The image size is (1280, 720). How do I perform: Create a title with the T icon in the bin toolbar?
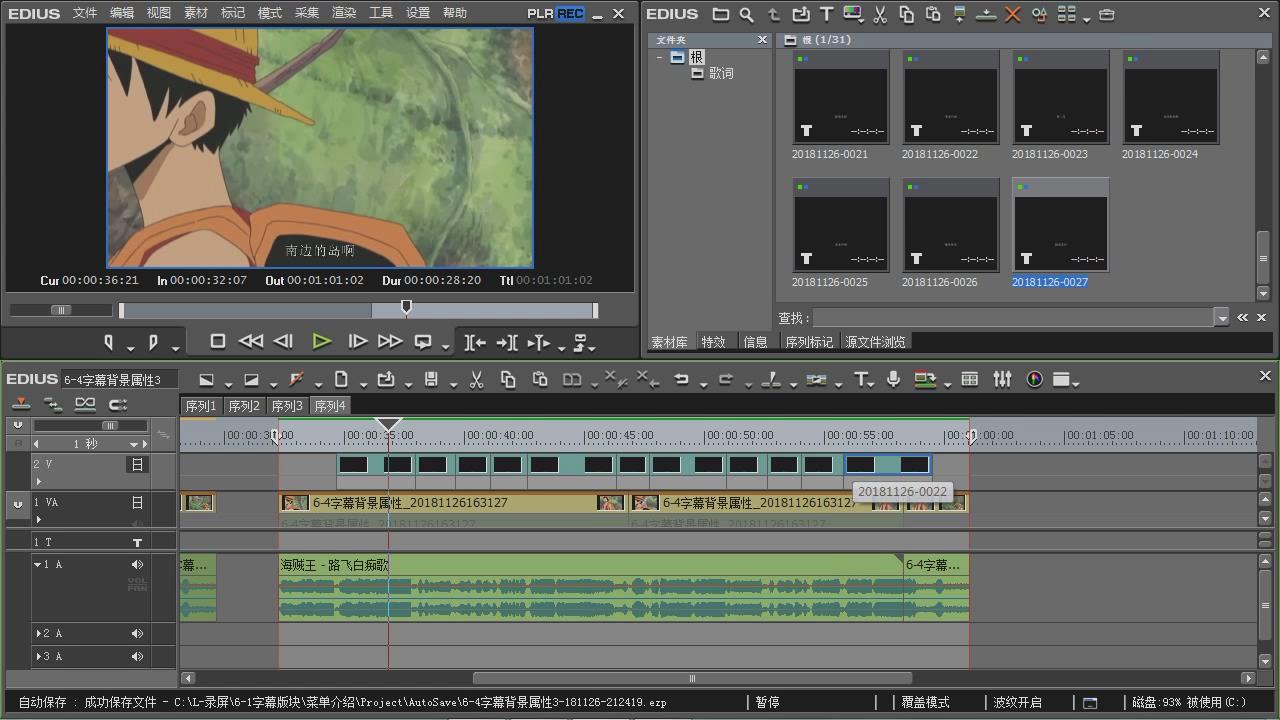click(826, 14)
